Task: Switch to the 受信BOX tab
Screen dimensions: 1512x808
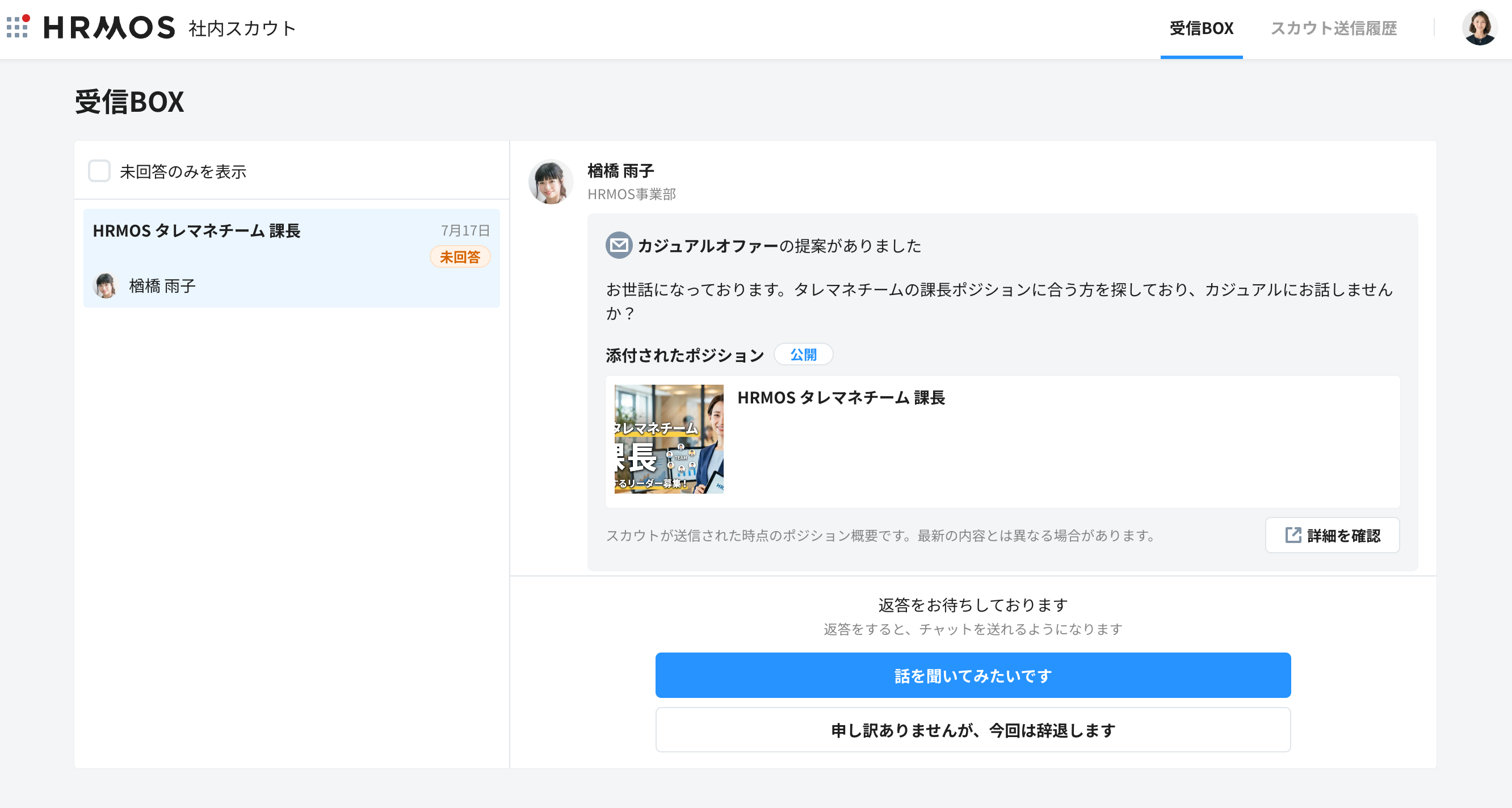Action: pos(1201,29)
